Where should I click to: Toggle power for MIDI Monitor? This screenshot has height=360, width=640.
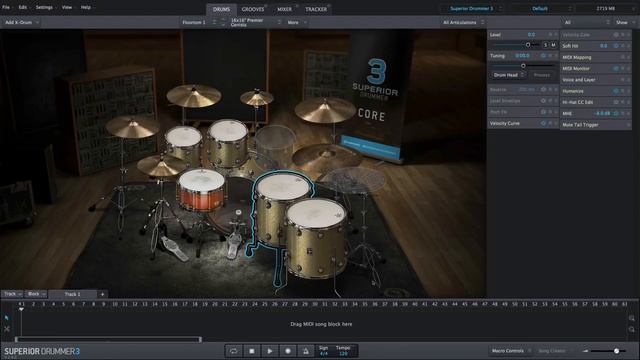(x=616, y=68)
